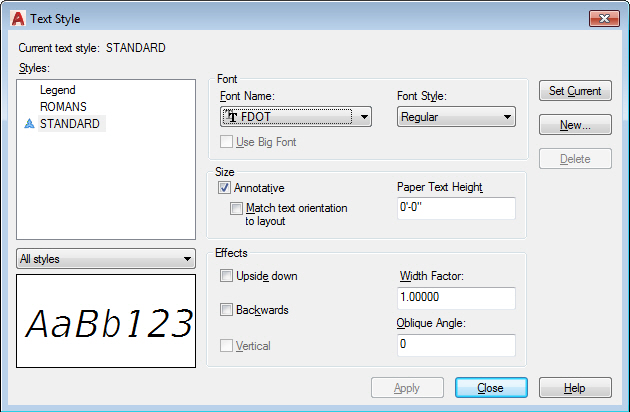Click the Width Factor input field
Viewport: 630px width, 412px height.
pos(455,298)
